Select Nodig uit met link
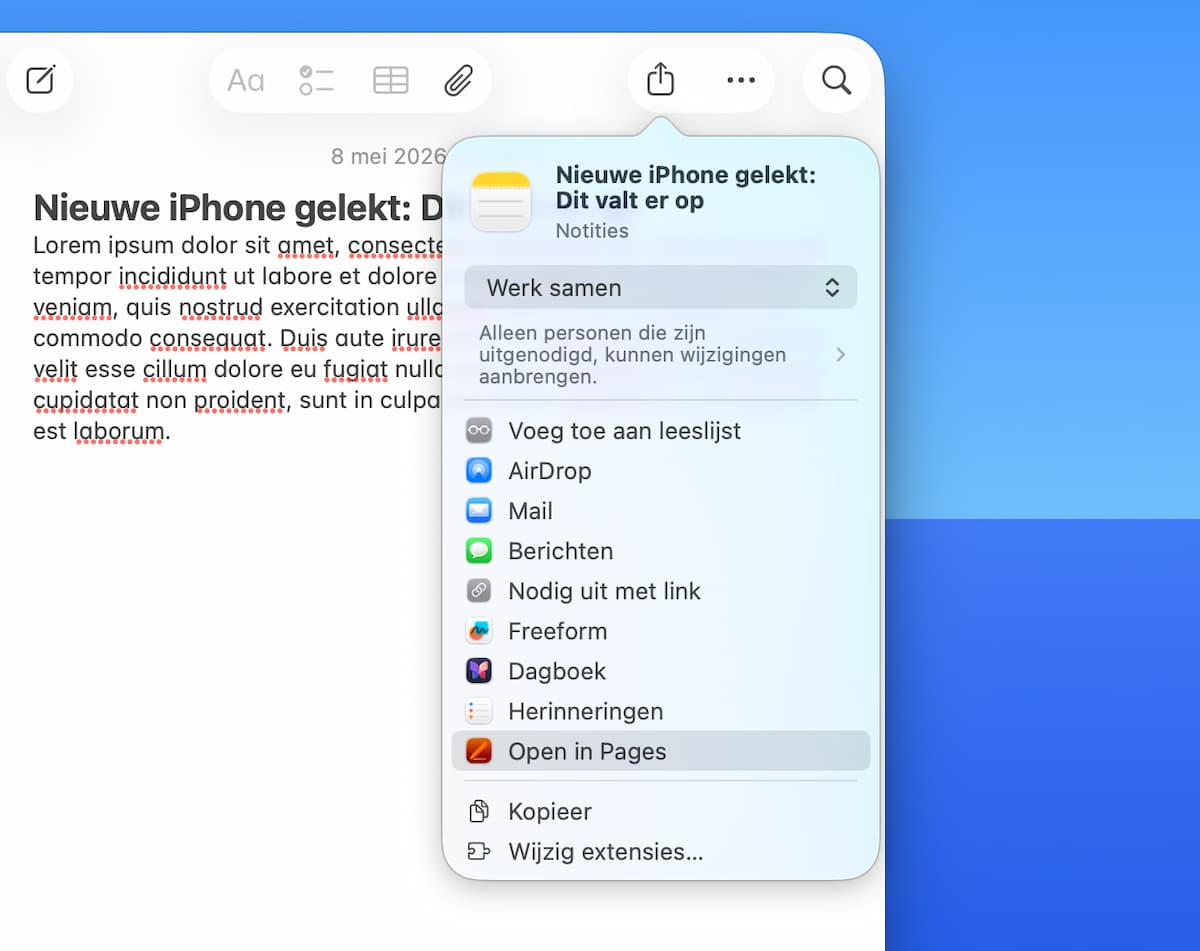Screen dimensions: 1200x951 (660, 591)
